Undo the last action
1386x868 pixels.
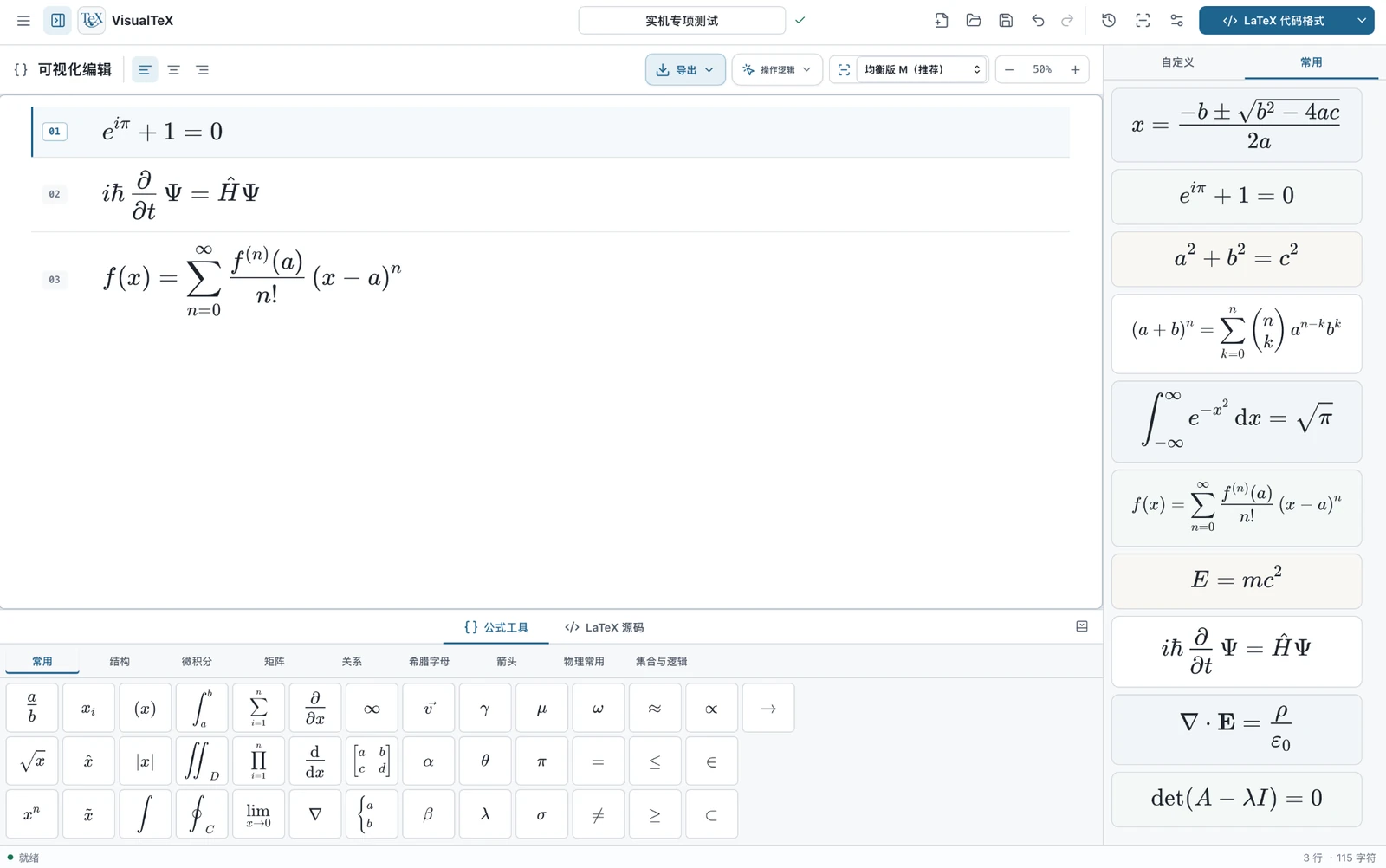point(1038,21)
